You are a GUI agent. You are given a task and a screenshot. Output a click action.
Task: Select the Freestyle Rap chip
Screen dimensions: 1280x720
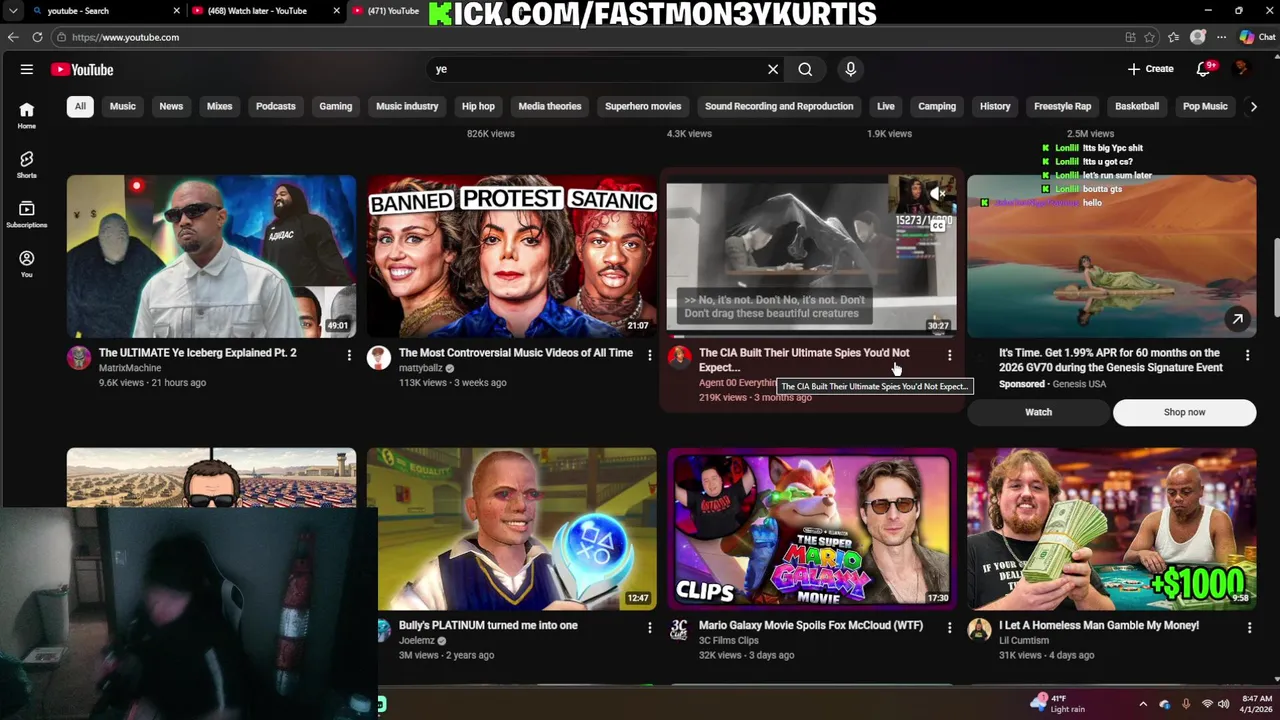(1062, 106)
